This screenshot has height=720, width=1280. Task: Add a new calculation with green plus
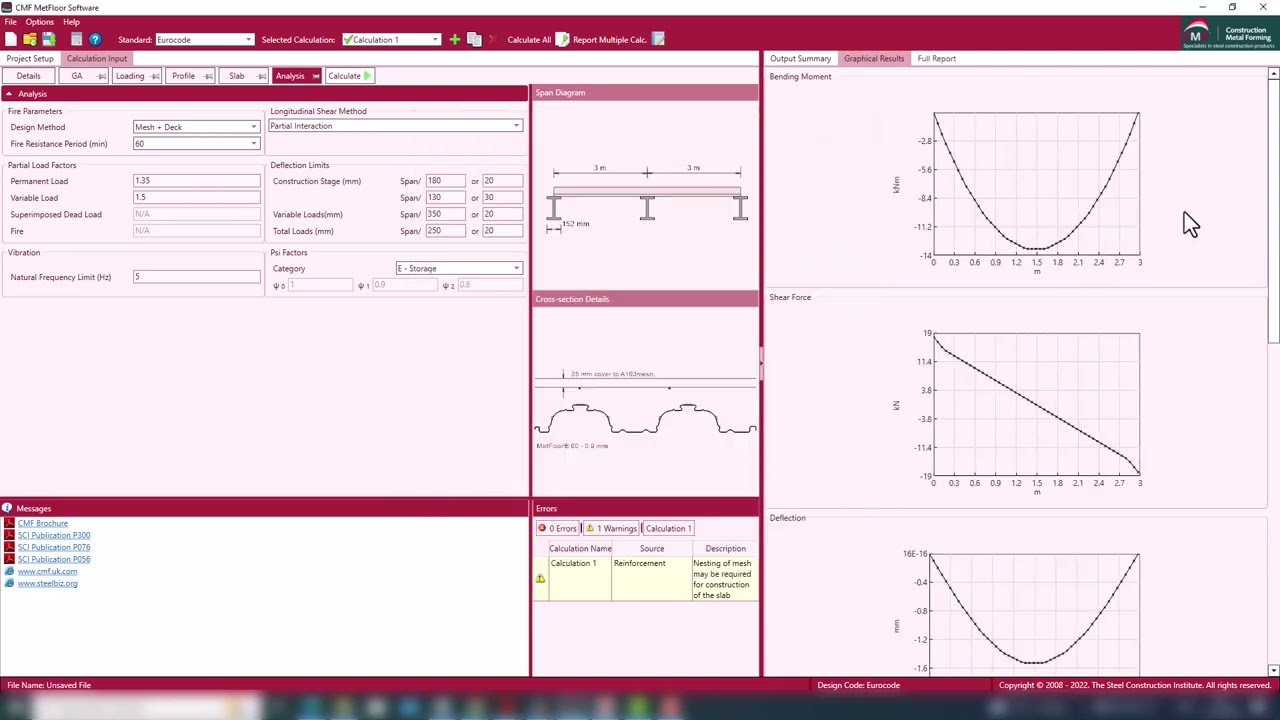(x=455, y=39)
